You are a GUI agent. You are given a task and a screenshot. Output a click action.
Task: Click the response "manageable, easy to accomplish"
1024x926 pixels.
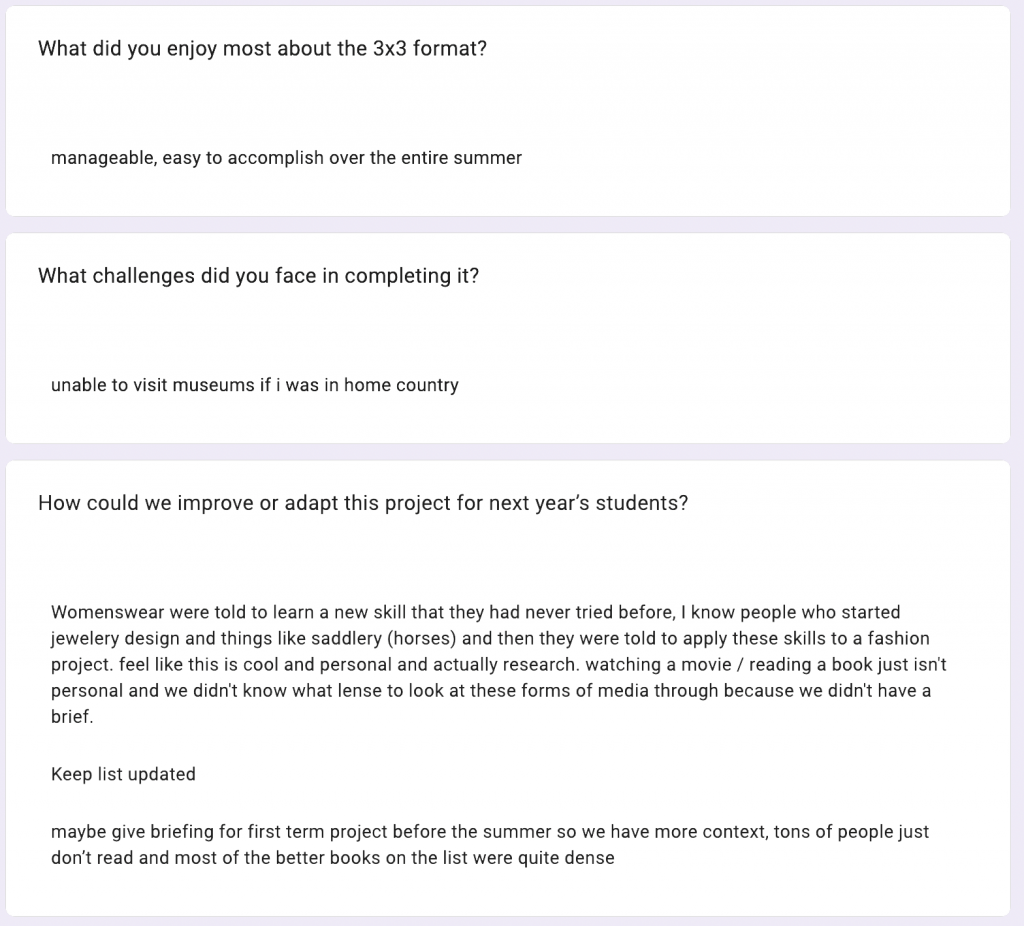click(286, 158)
